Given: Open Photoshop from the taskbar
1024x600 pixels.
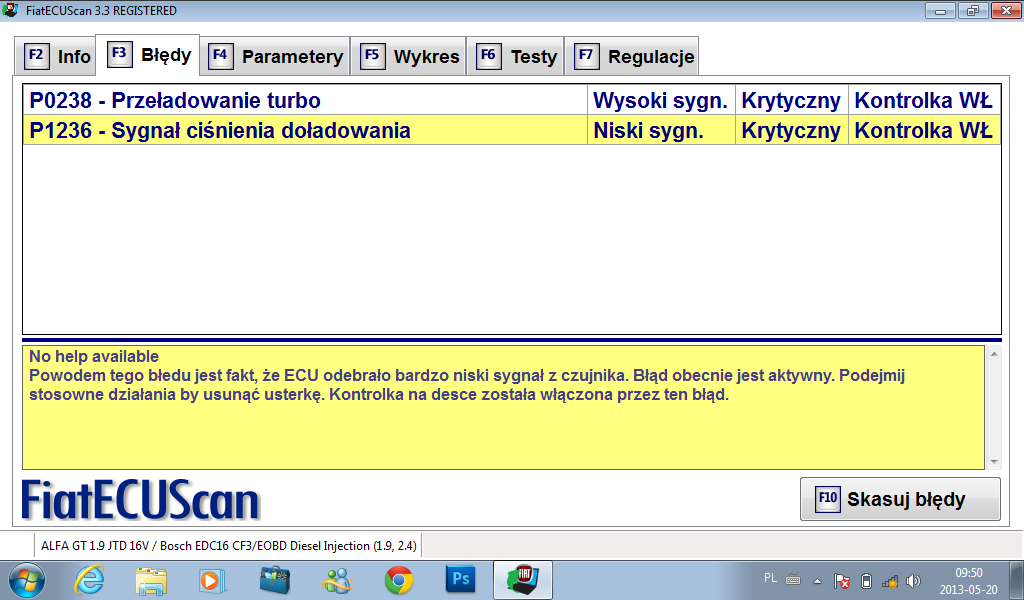Looking at the screenshot, I should 460,579.
